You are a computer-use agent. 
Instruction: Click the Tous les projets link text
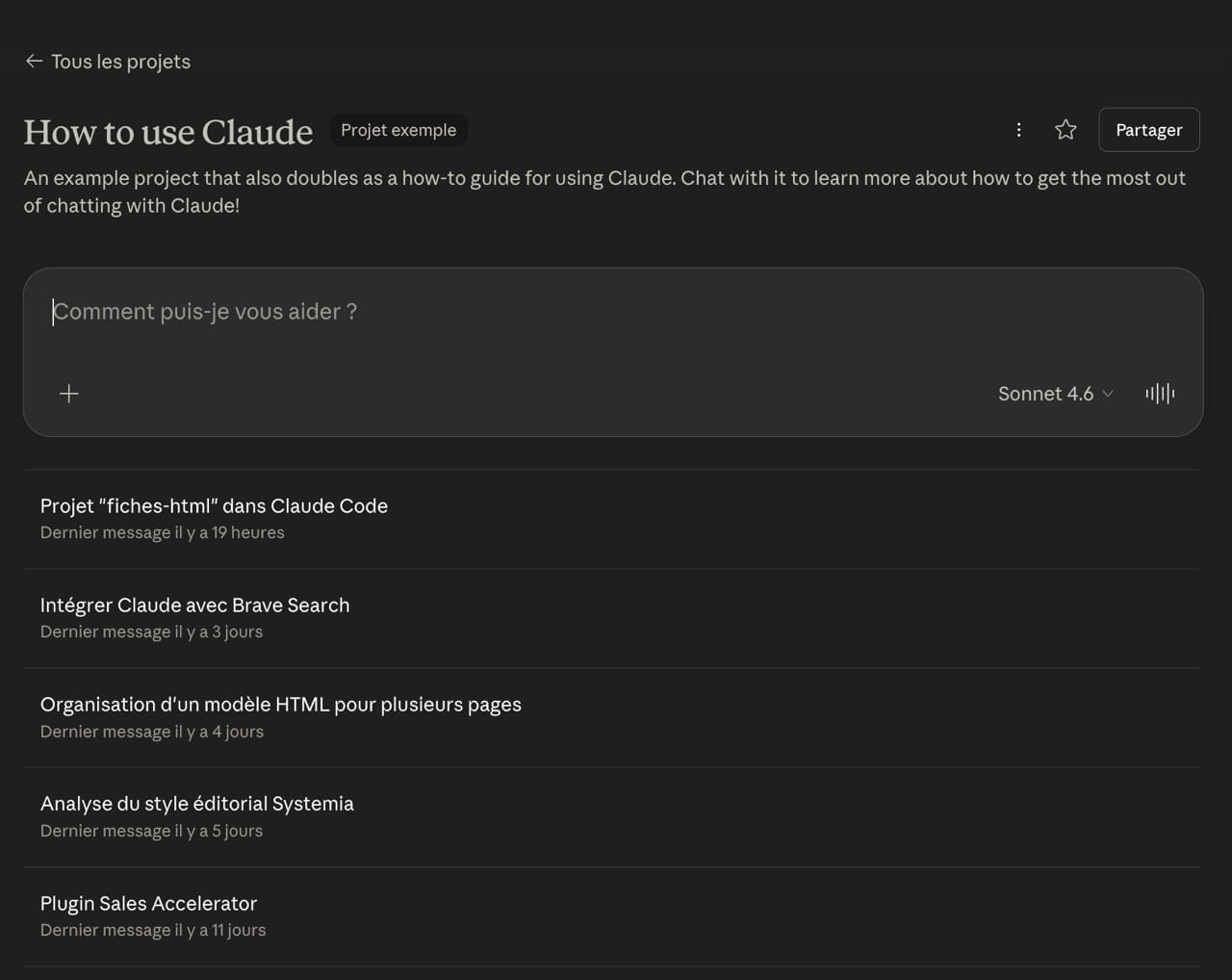click(120, 62)
